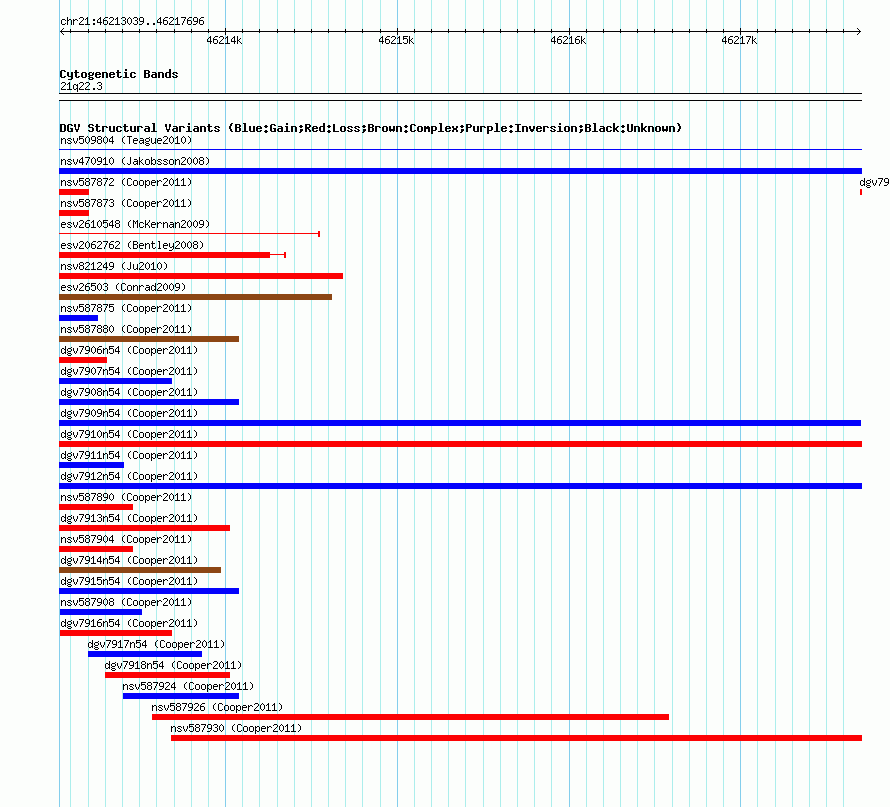Click nsv587875 (Cooper2011) label

pyautogui.click(x=126, y=308)
